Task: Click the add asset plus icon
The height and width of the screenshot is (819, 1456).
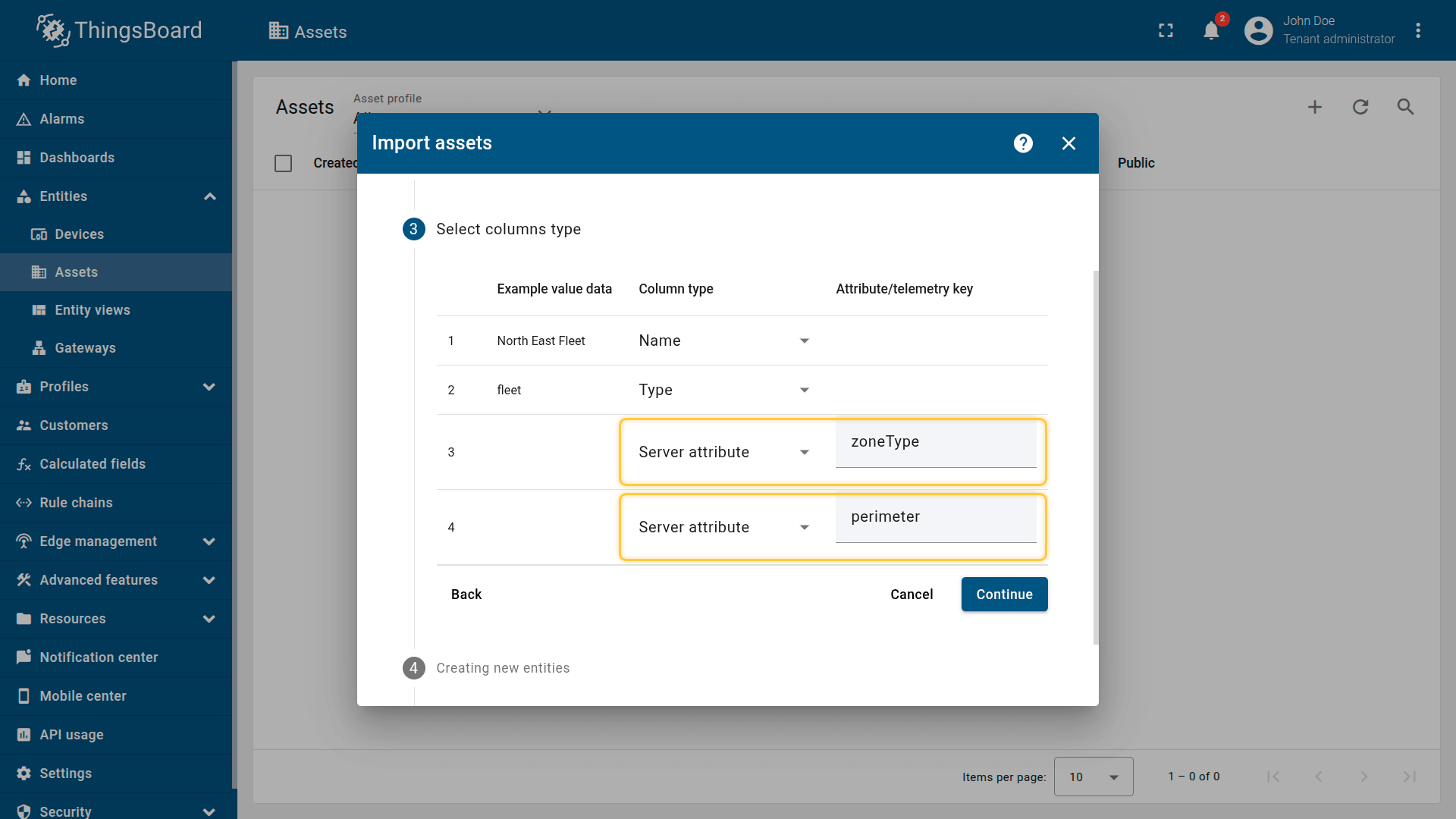Action: [x=1314, y=107]
